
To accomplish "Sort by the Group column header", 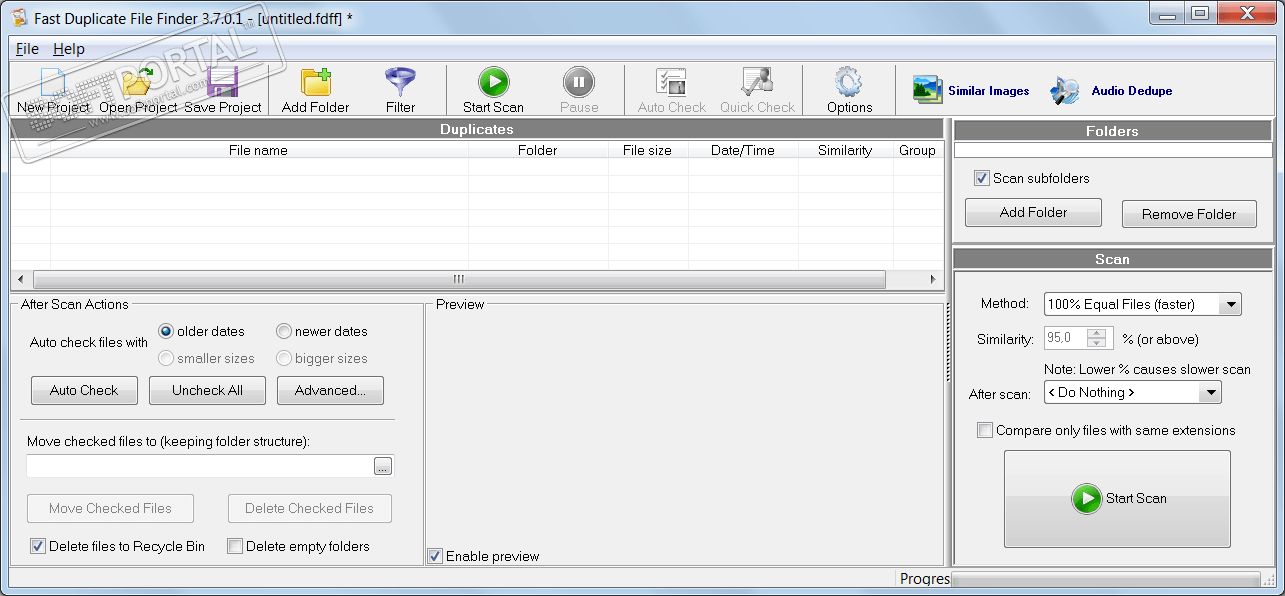I will (917, 150).
